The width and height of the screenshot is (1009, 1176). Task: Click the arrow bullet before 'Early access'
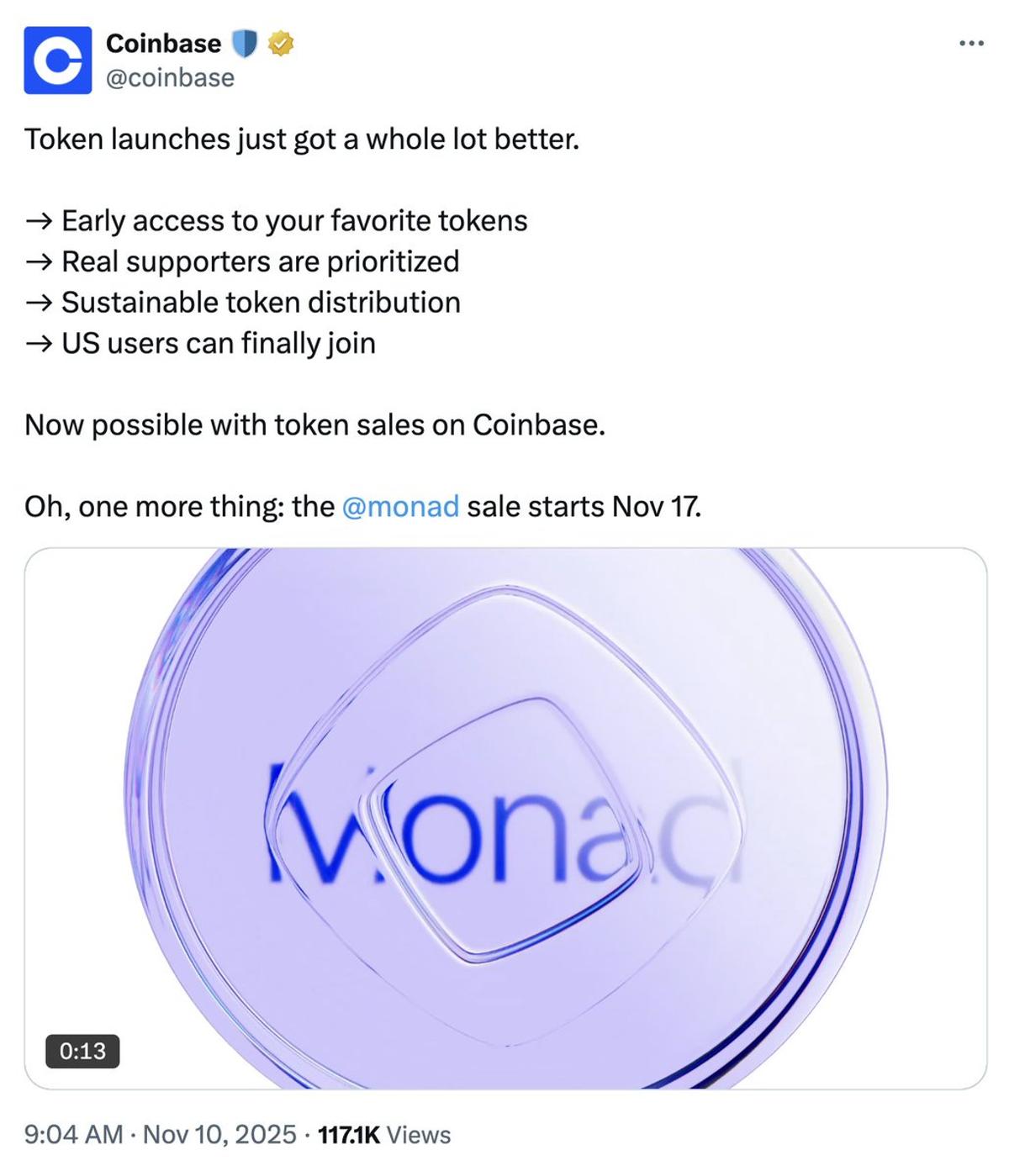pos(37,221)
